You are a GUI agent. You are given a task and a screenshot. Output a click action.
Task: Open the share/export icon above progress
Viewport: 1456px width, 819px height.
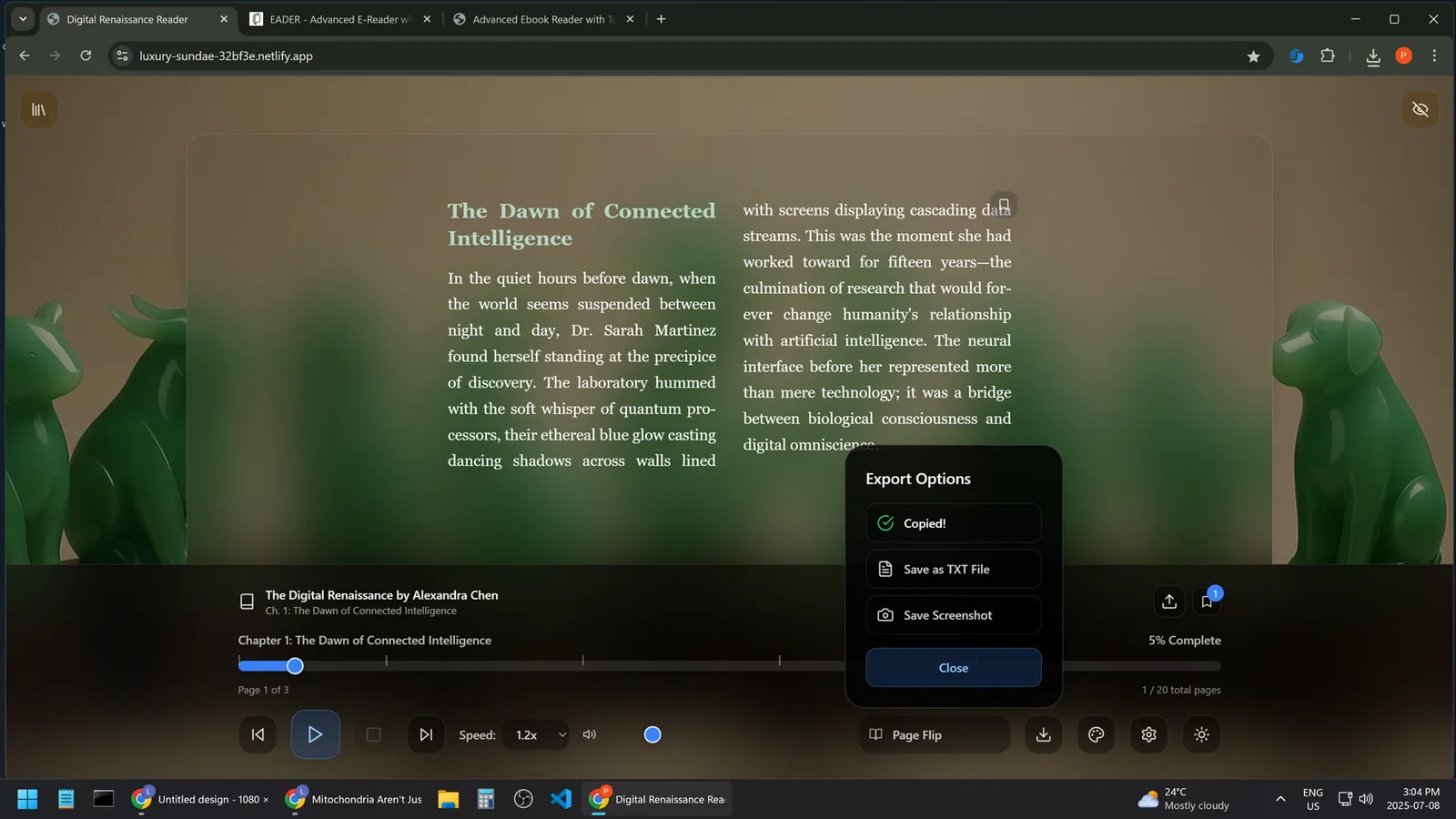[x=1169, y=601]
